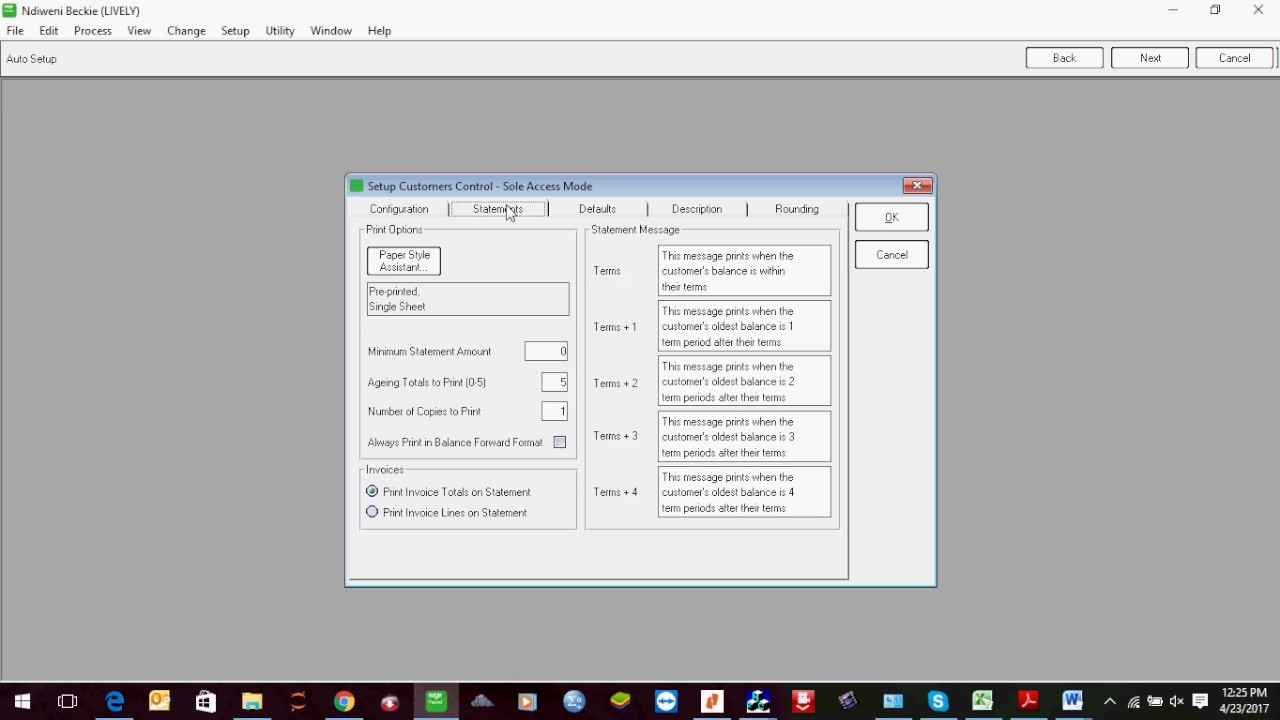Open the View menu
Screen dimensions: 1280x720
(139, 31)
